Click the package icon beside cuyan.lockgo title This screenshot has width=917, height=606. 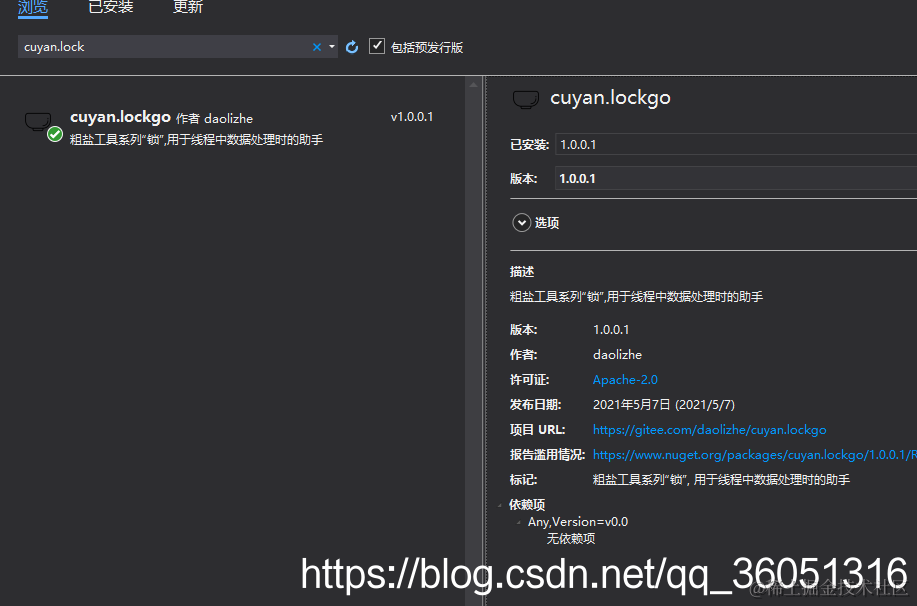(527, 97)
